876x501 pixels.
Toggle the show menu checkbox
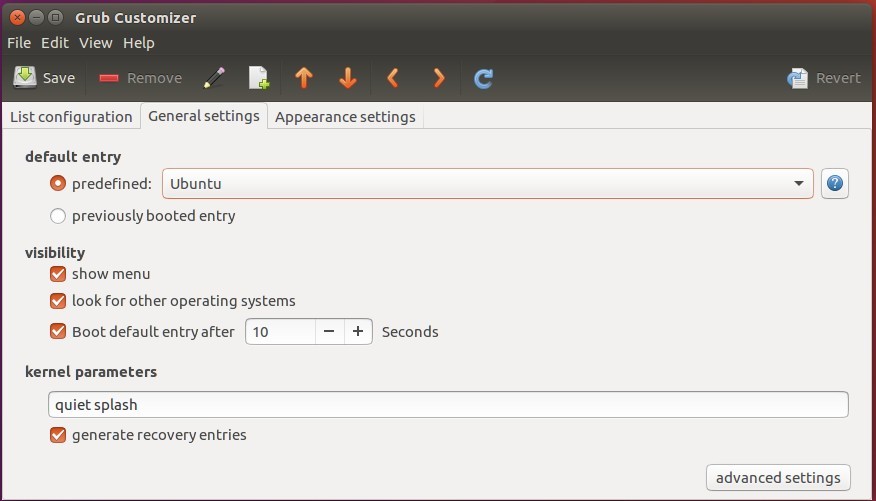click(x=58, y=274)
